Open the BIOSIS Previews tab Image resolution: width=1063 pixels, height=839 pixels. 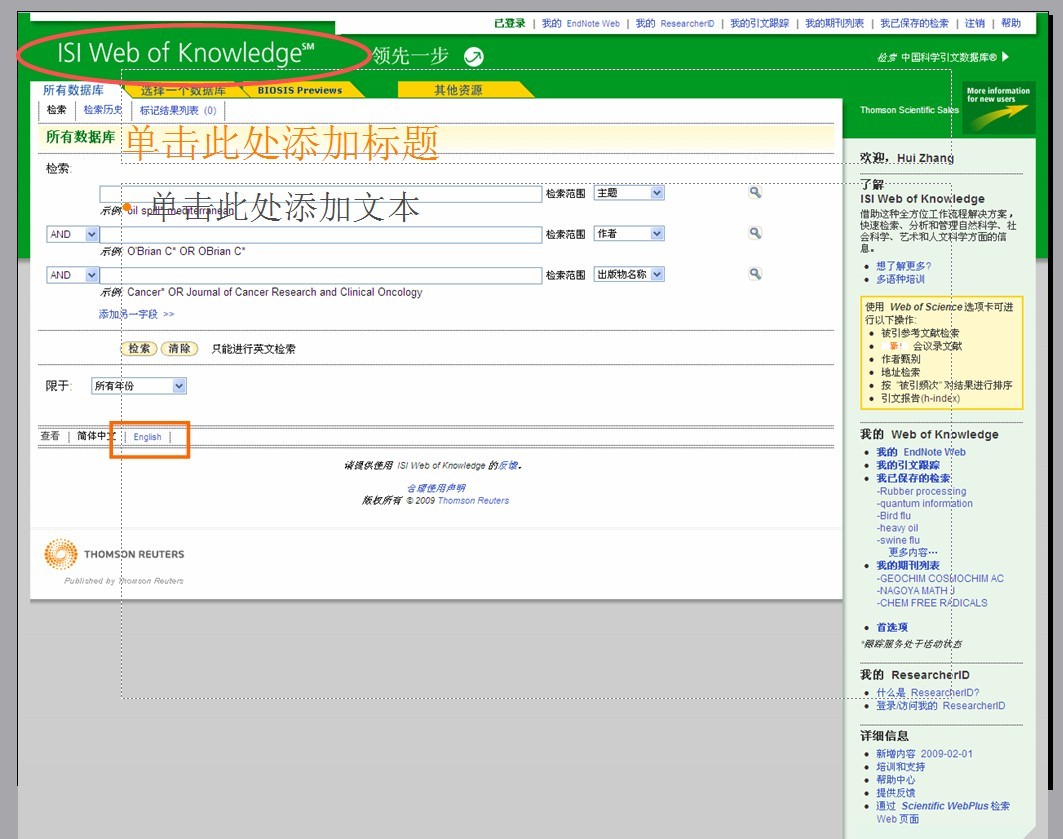click(300, 90)
